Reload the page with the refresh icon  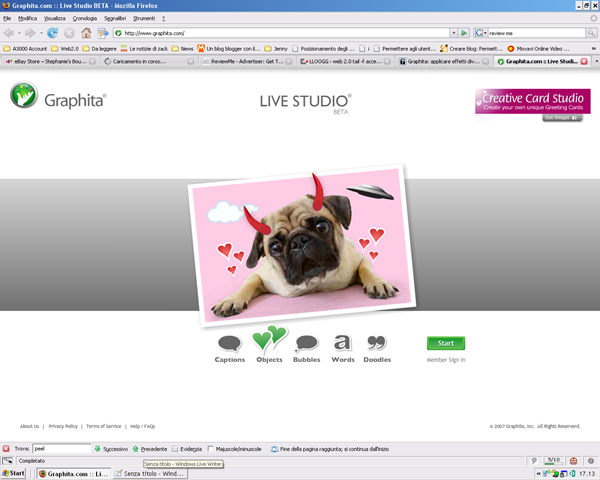(52, 33)
